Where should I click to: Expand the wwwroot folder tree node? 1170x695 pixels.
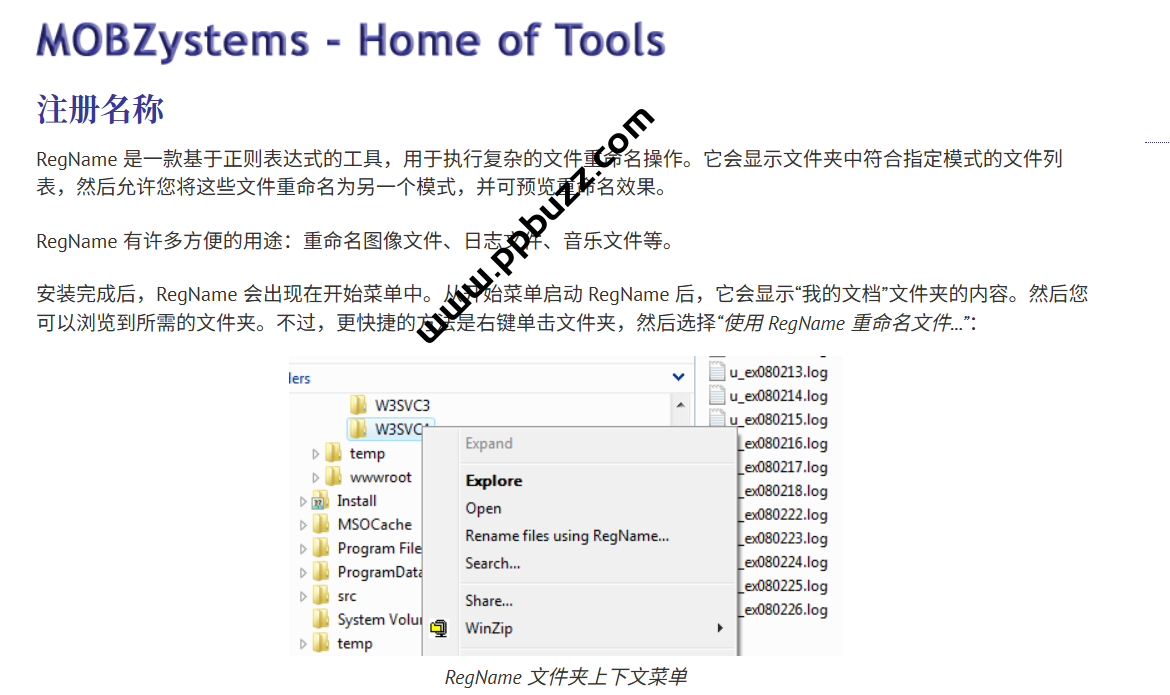click(316, 478)
